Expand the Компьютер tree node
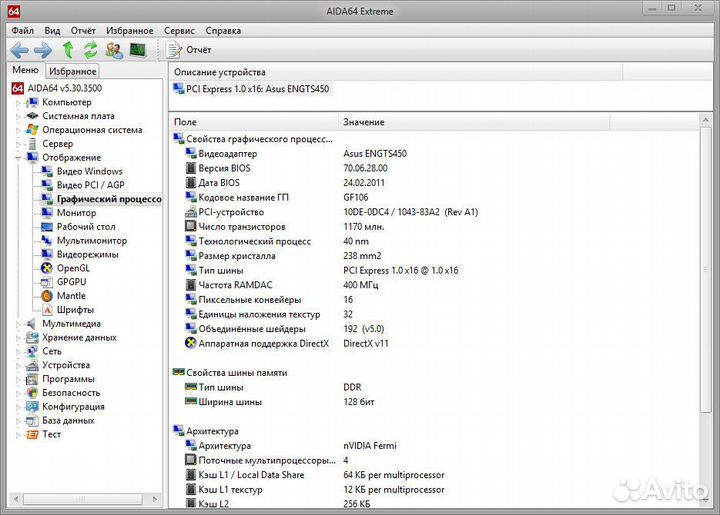The image size is (720, 515). 18,103
